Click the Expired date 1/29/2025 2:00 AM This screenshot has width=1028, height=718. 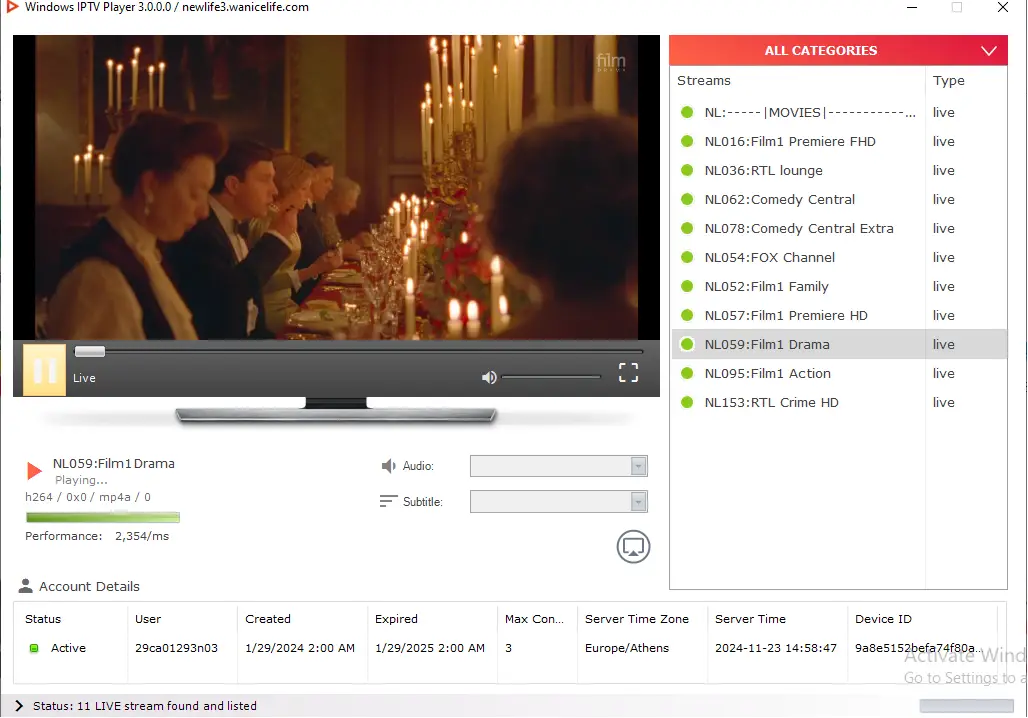[429, 648]
